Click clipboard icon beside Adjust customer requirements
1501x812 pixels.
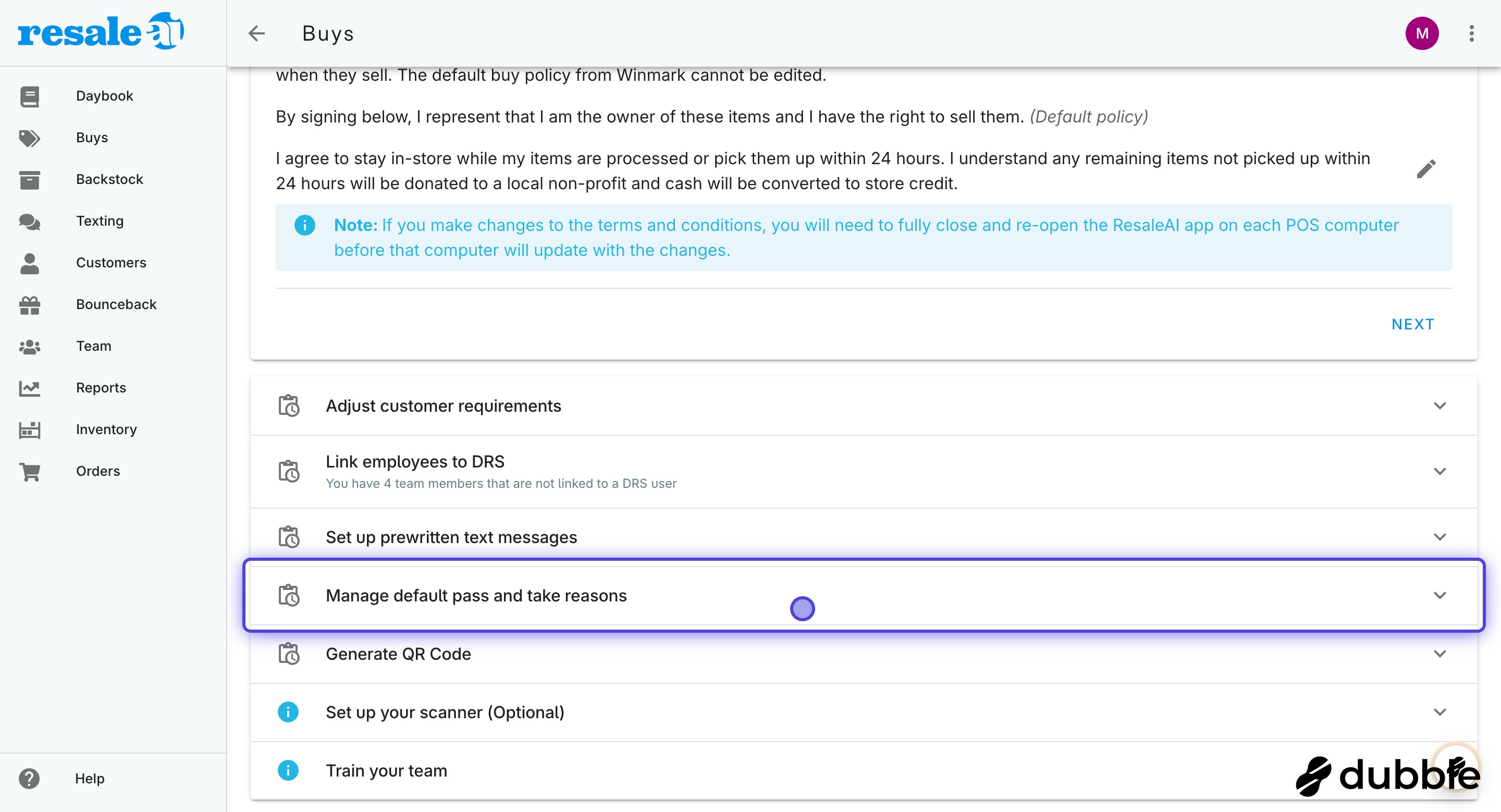[288, 405]
